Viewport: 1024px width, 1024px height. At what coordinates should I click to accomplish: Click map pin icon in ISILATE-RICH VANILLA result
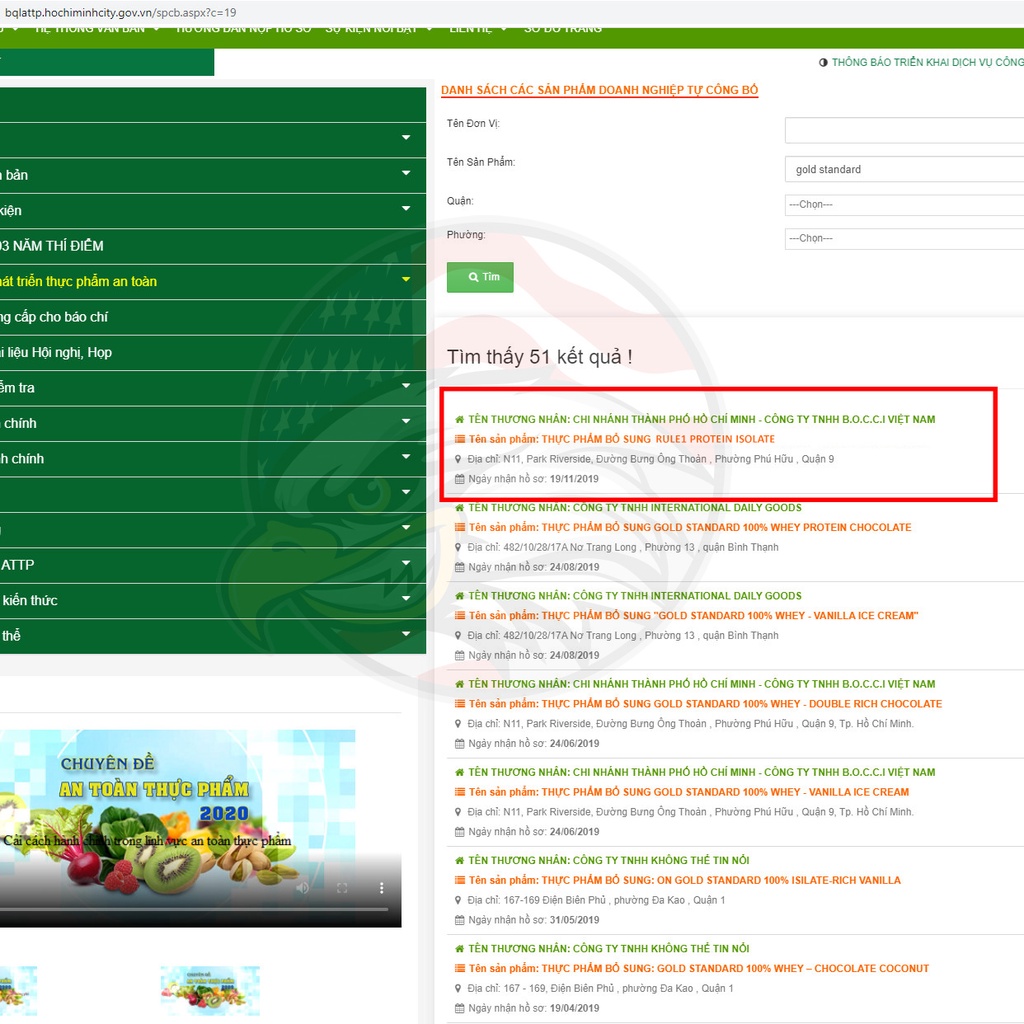pyautogui.click(x=458, y=900)
